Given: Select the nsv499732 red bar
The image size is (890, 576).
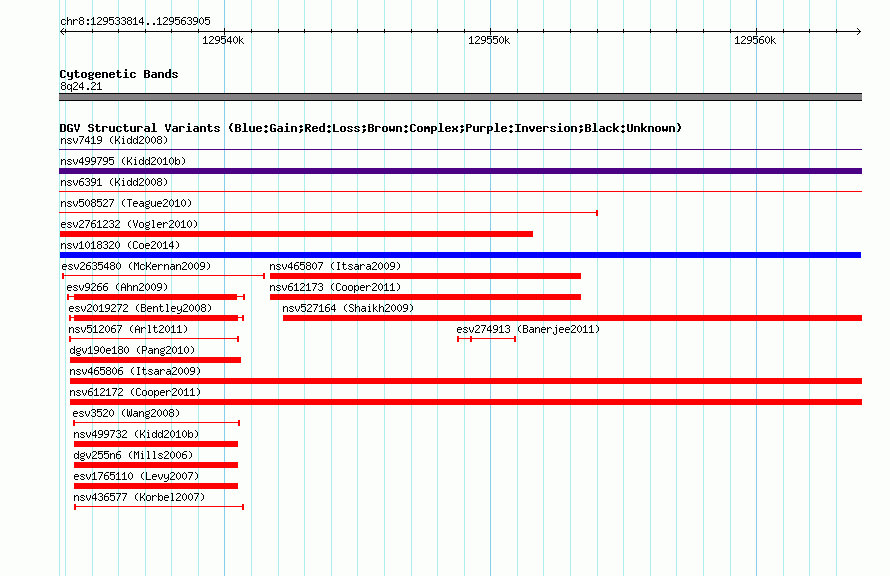Looking at the screenshot, I should pos(156,444).
